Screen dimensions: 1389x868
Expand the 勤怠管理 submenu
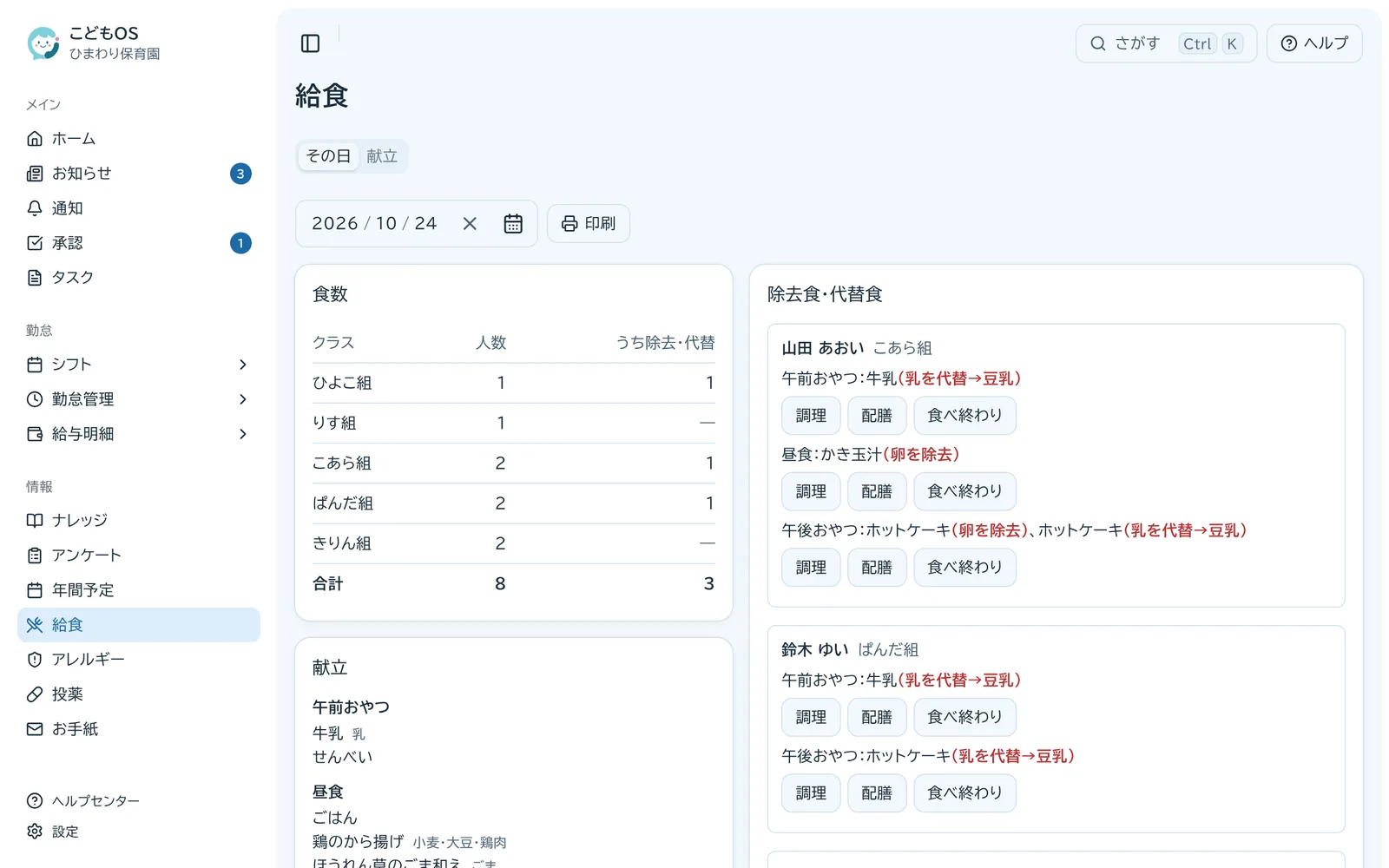click(x=139, y=399)
